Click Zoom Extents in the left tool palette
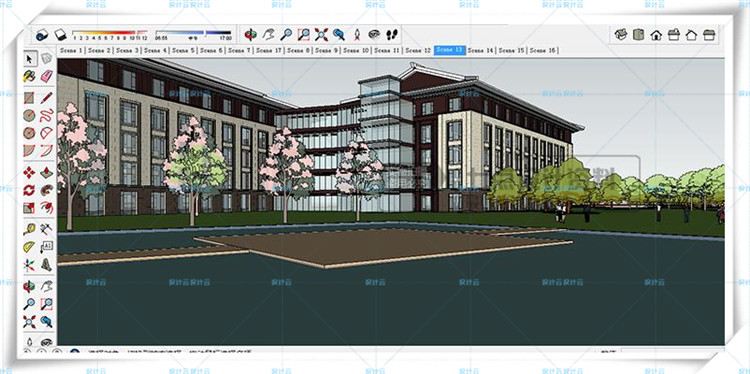Image resolution: width=750 pixels, height=374 pixels. 29,321
